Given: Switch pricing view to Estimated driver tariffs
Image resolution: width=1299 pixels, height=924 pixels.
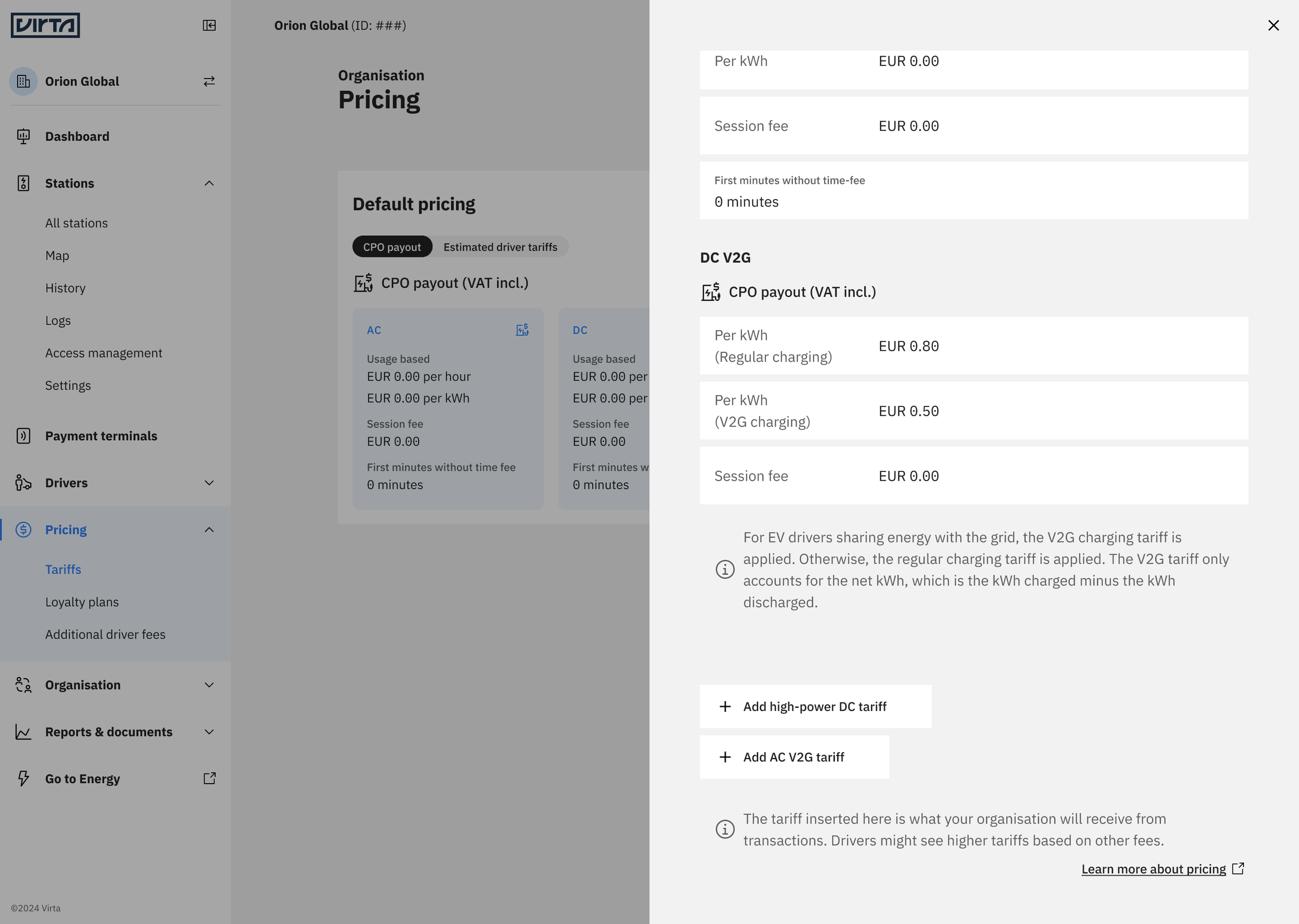Looking at the screenshot, I should pyautogui.click(x=500, y=246).
